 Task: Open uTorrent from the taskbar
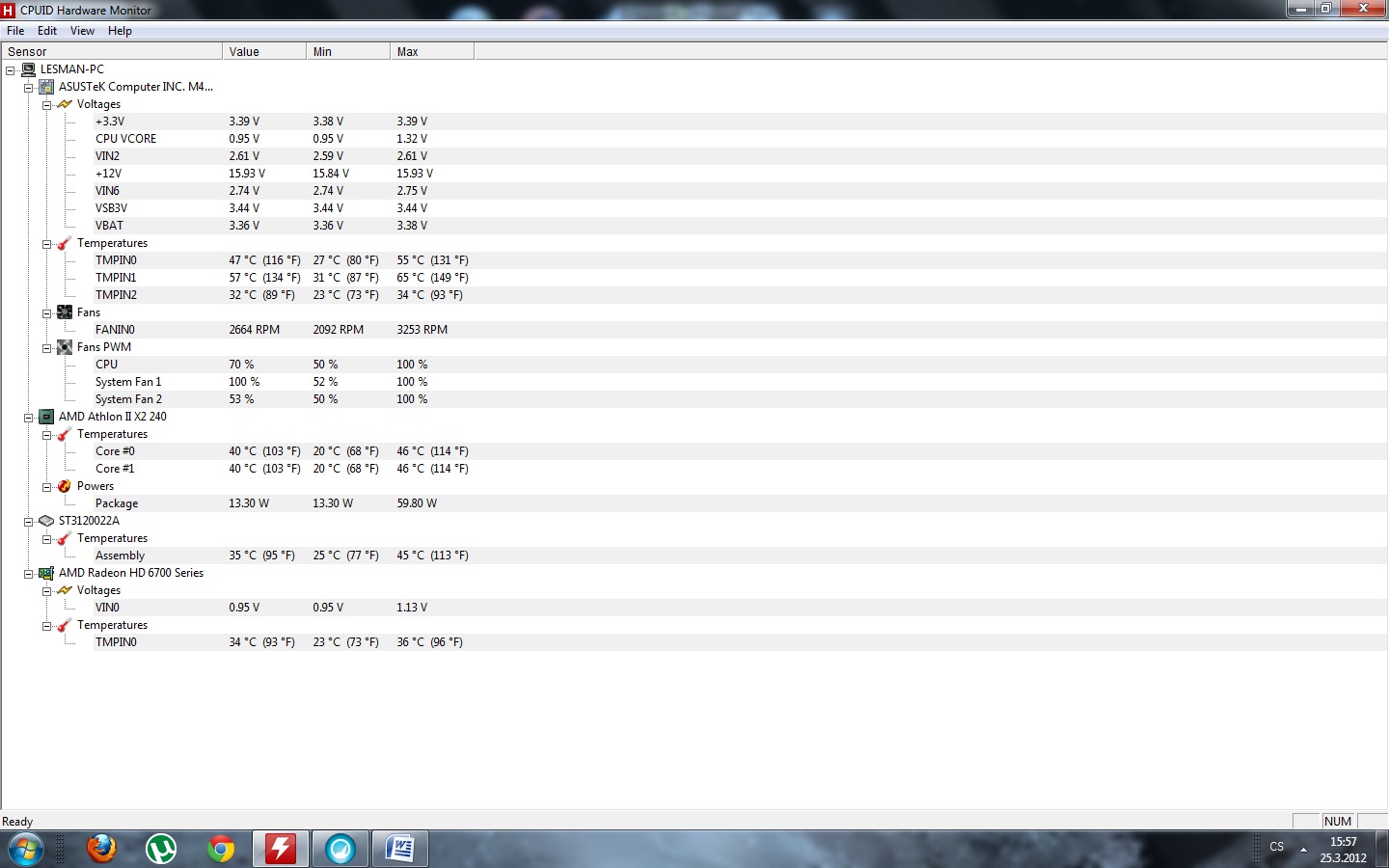tap(161, 849)
